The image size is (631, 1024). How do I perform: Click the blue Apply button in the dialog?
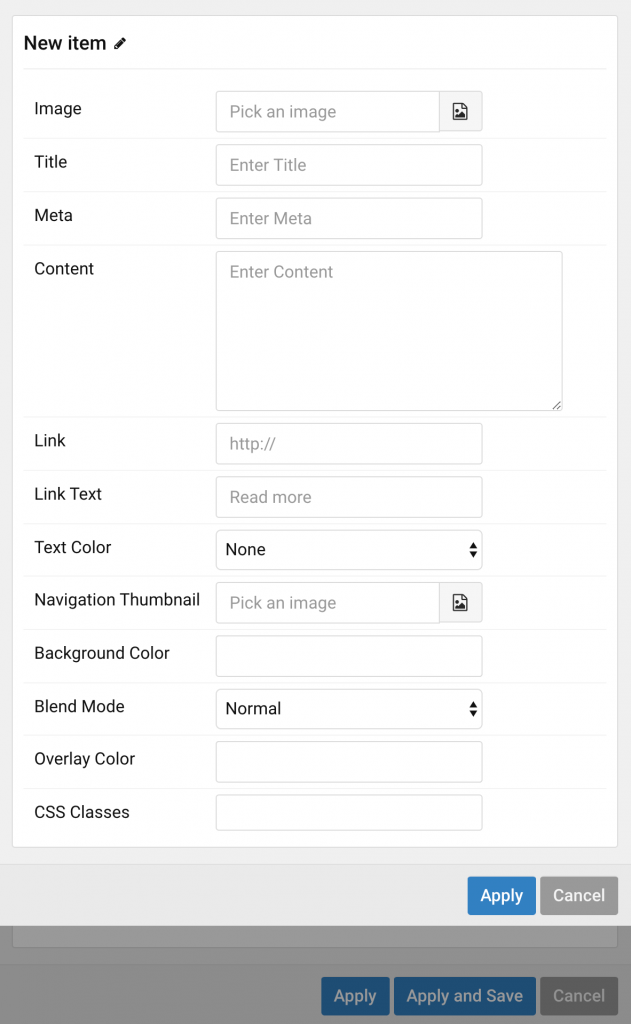501,895
